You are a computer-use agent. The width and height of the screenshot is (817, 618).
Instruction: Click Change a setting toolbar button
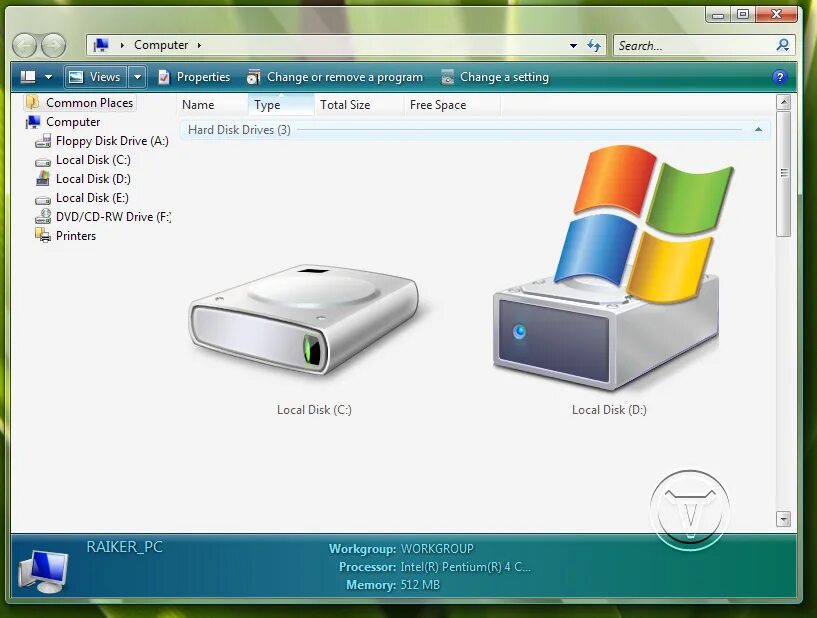point(495,77)
